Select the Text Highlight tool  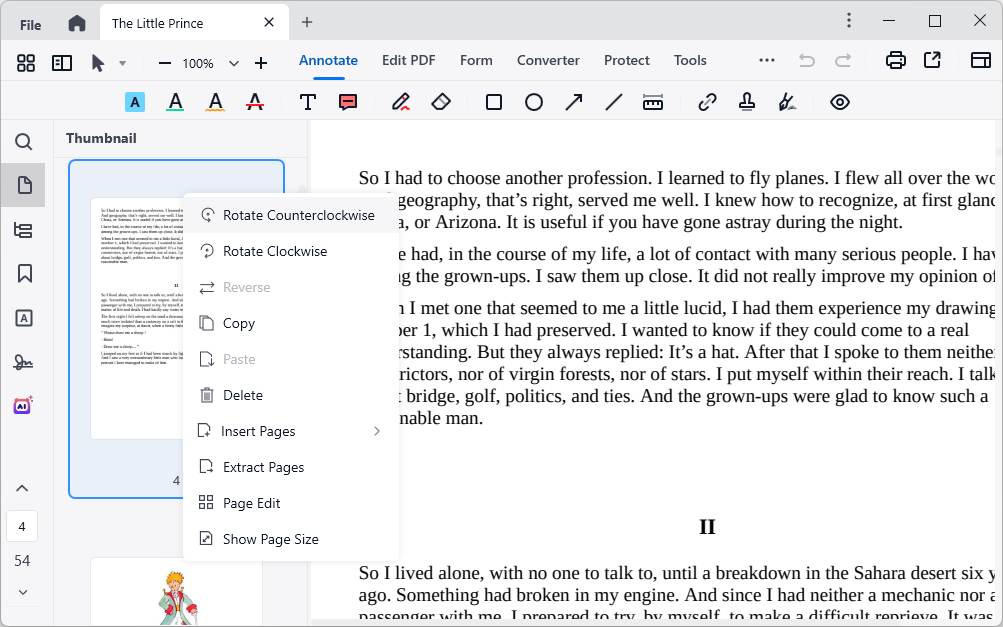[135, 101]
